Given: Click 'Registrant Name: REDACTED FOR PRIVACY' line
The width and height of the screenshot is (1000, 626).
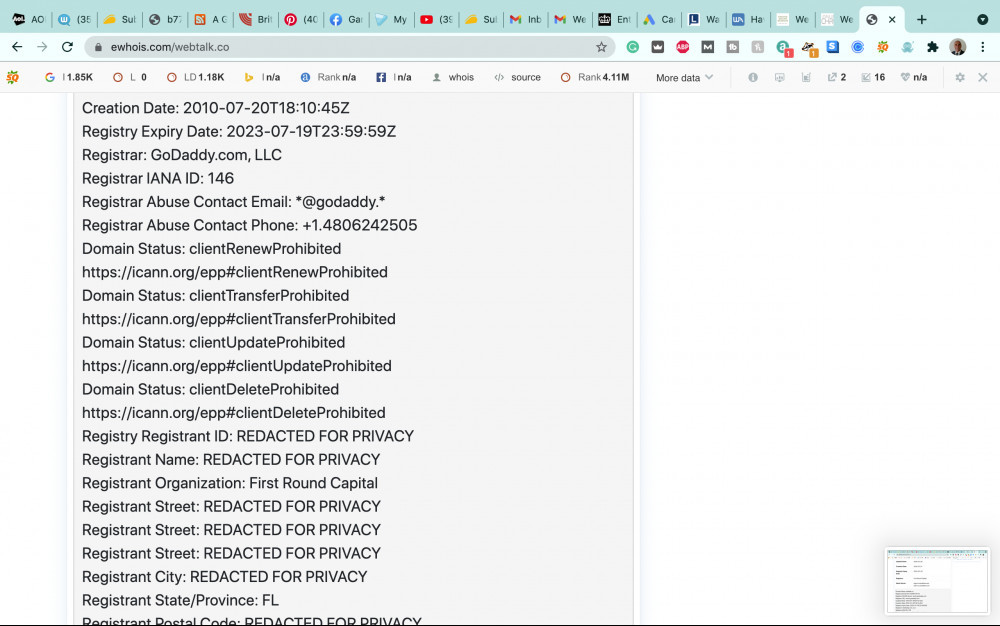Looking at the screenshot, I should pyautogui.click(x=231, y=460).
